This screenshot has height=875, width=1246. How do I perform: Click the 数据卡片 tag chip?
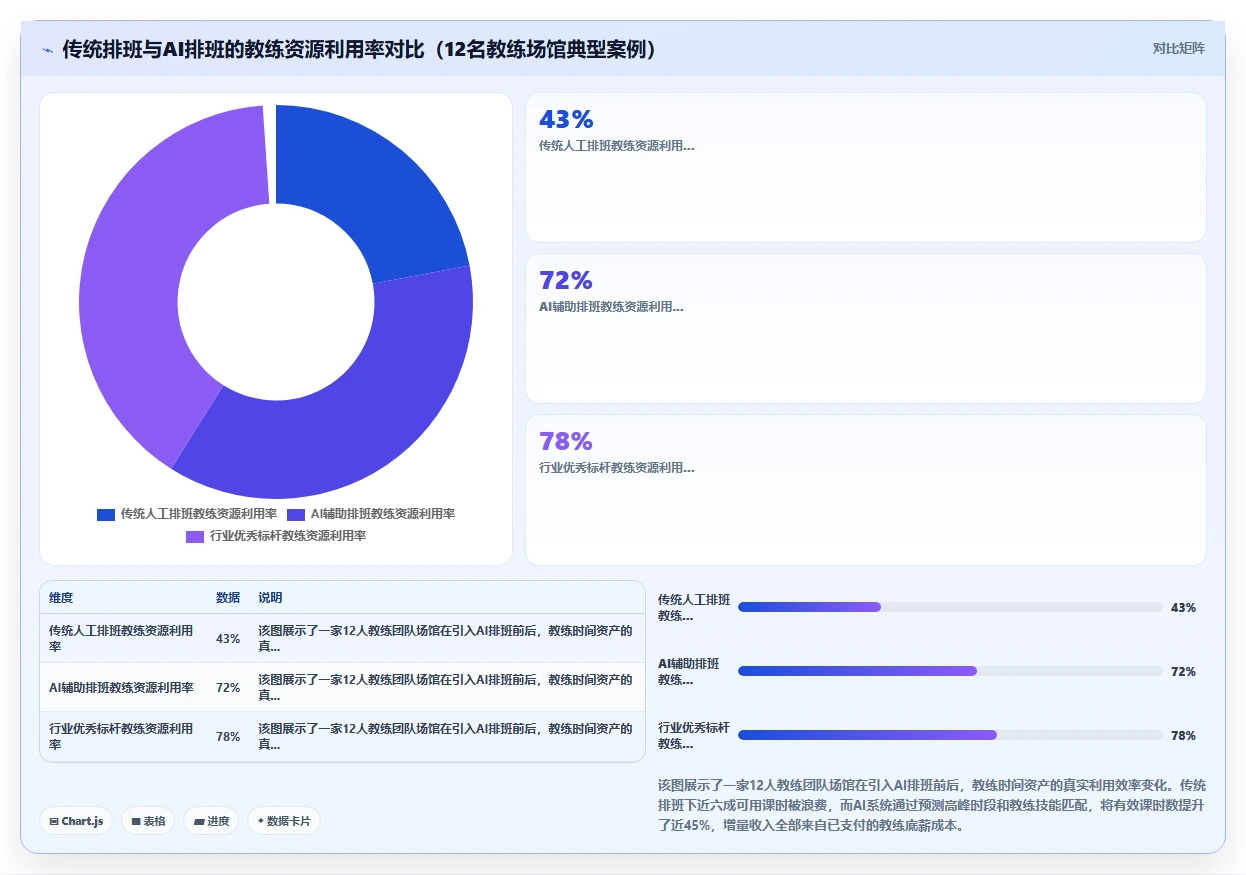click(284, 821)
